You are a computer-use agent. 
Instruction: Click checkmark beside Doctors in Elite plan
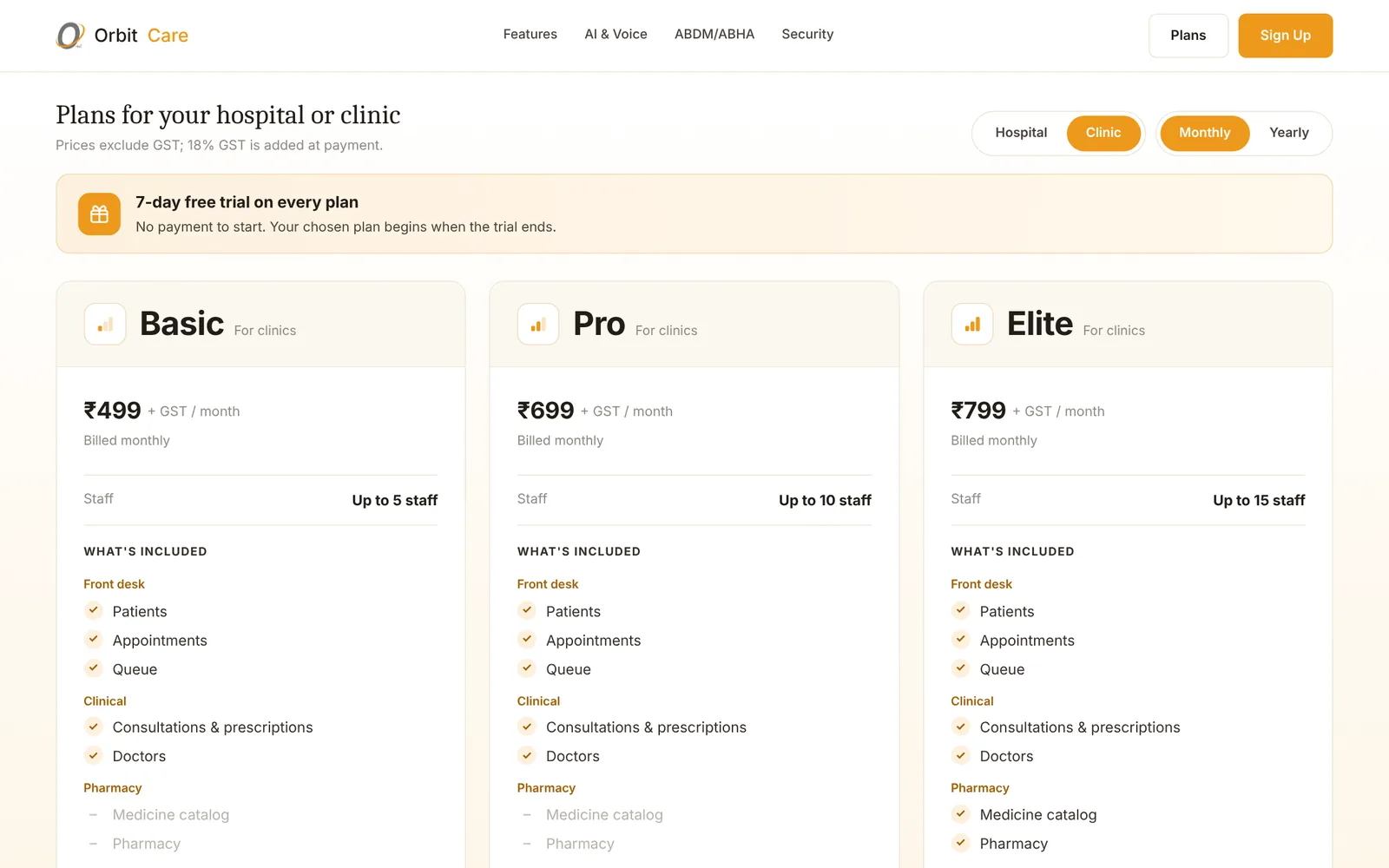pyautogui.click(x=961, y=755)
